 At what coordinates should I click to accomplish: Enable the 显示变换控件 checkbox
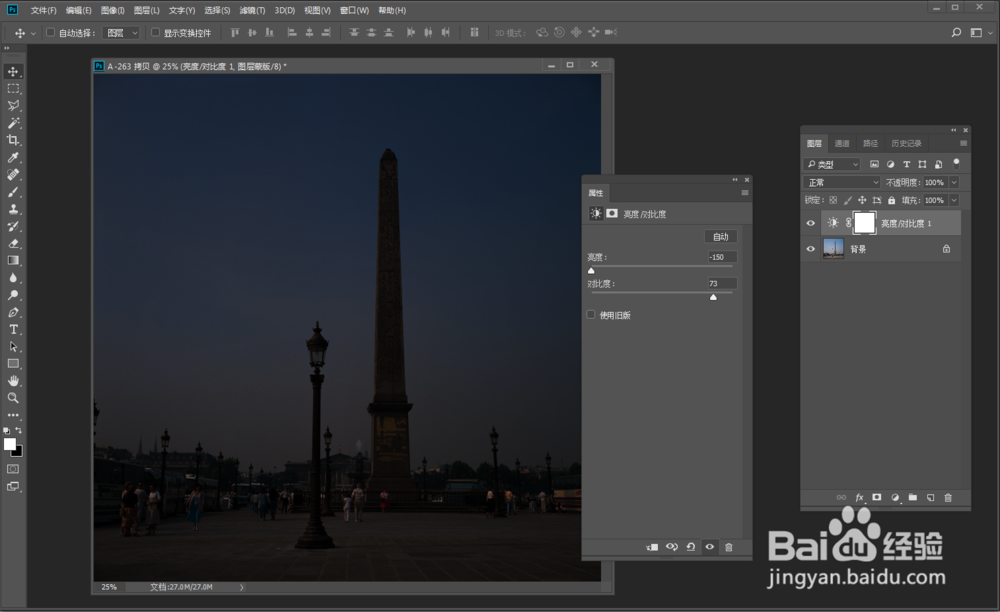(155, 33)
